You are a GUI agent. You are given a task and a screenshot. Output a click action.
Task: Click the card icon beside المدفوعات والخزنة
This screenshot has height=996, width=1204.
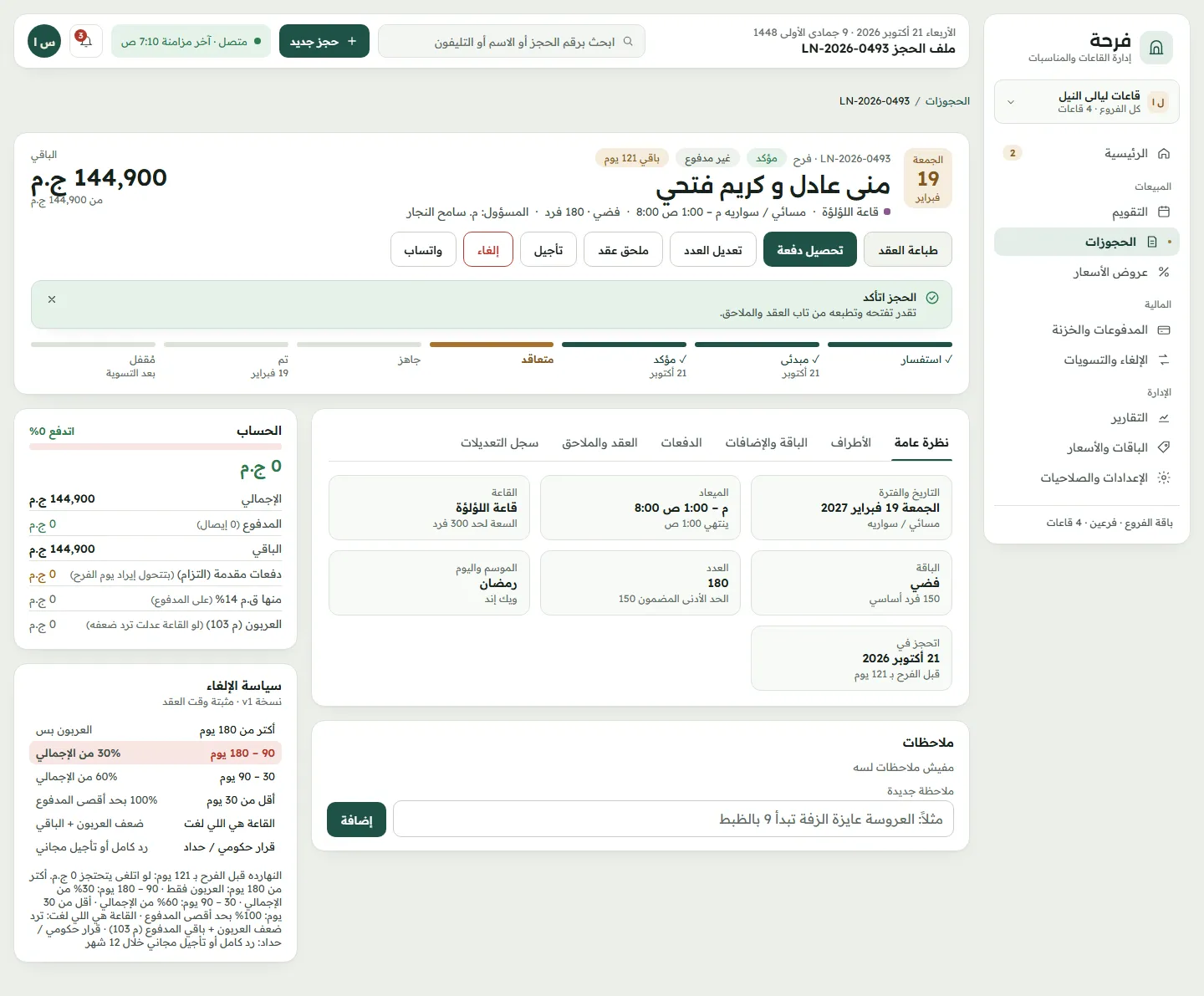1163,329
